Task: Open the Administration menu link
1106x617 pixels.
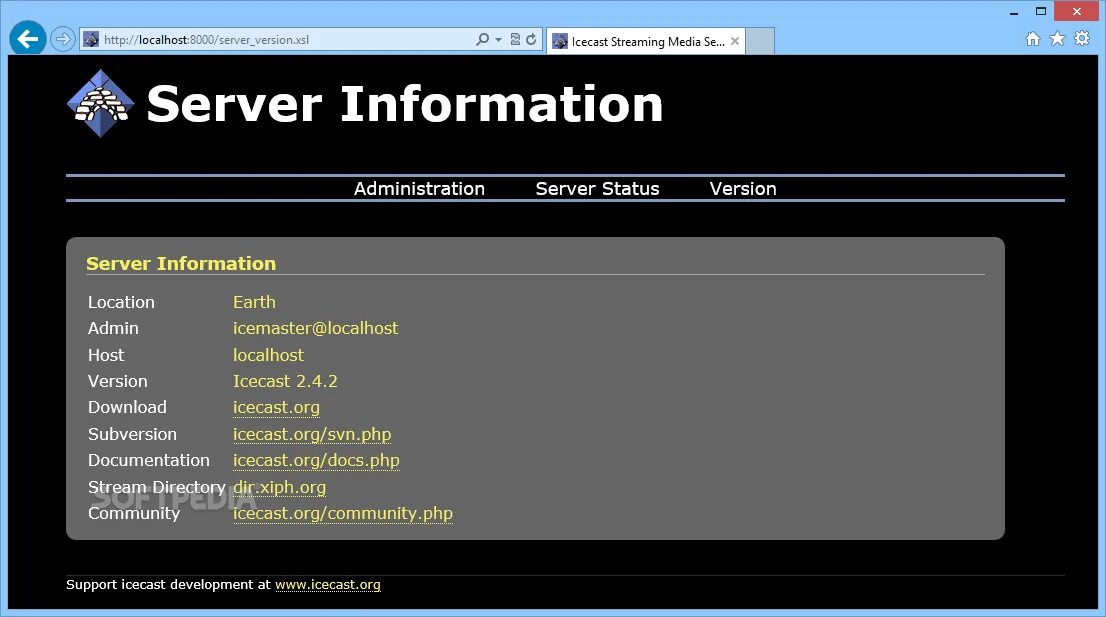Action: click(x=419, y=189)
